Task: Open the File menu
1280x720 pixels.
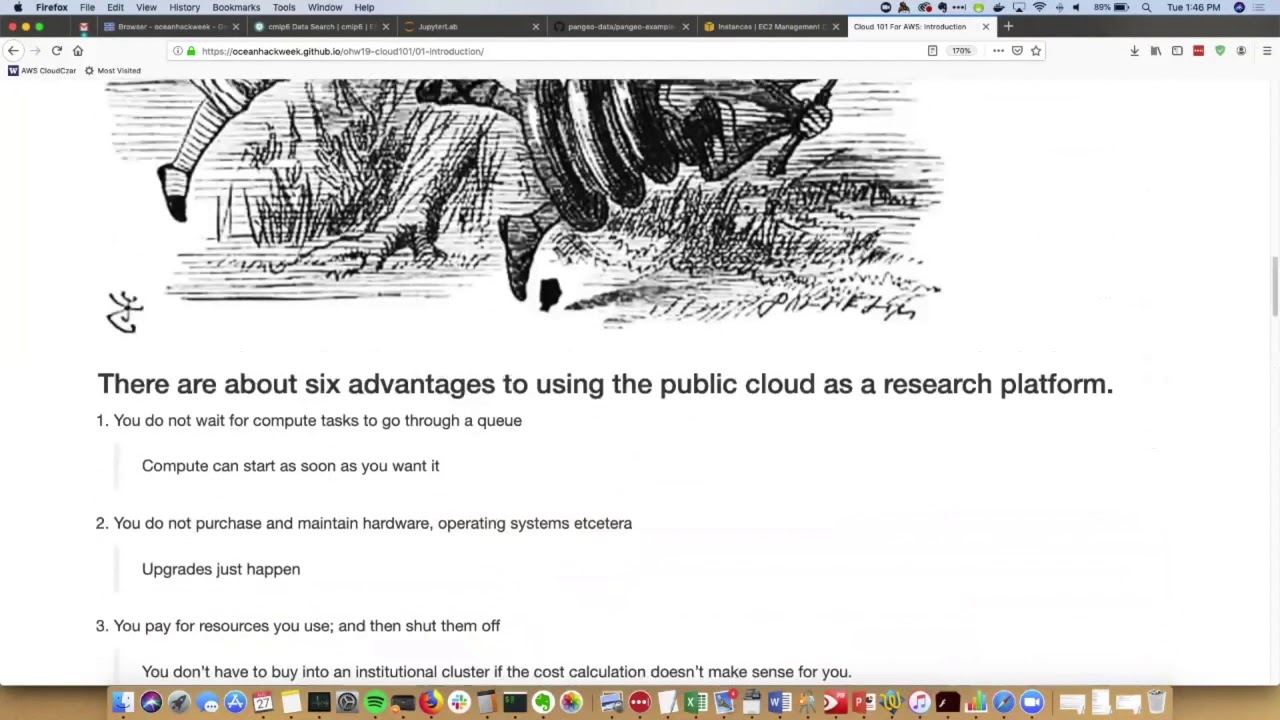Action: click(87, 7)
